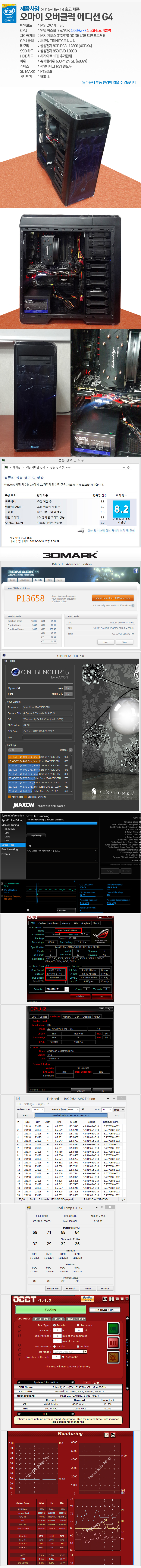Open the Ranking type dropdown in Cinebench
Image resolution: width=141 pixels, height=1568 pixels.
coord(15,750)
